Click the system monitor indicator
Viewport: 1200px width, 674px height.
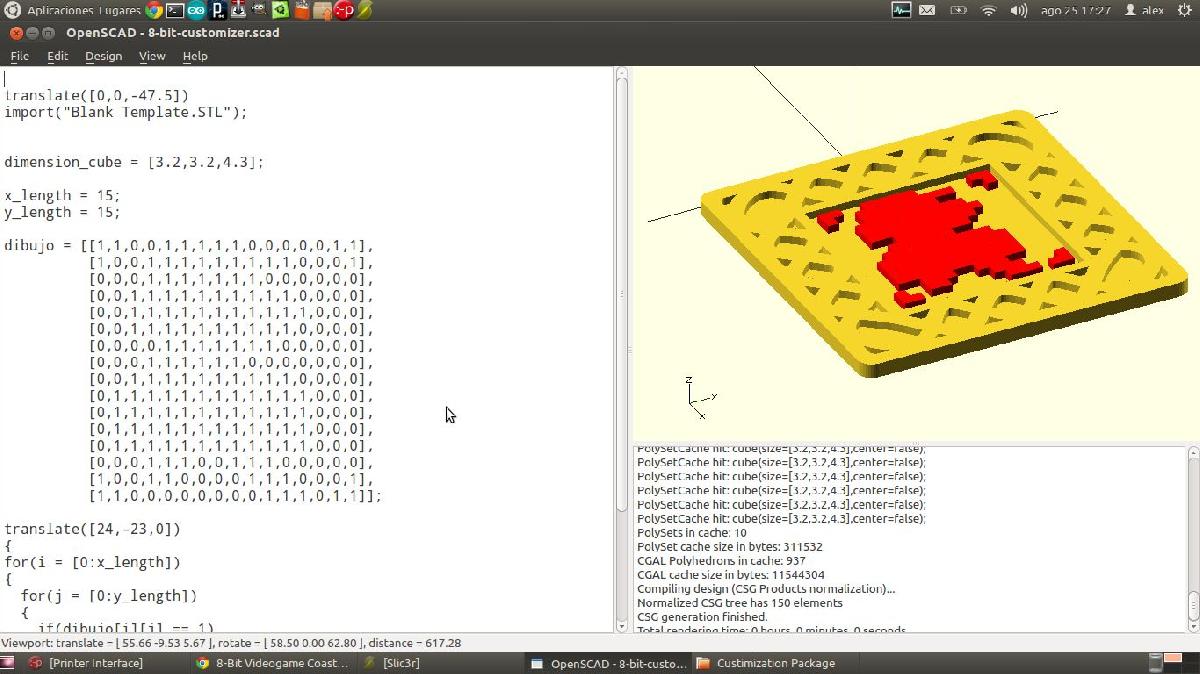coord(900,10)
